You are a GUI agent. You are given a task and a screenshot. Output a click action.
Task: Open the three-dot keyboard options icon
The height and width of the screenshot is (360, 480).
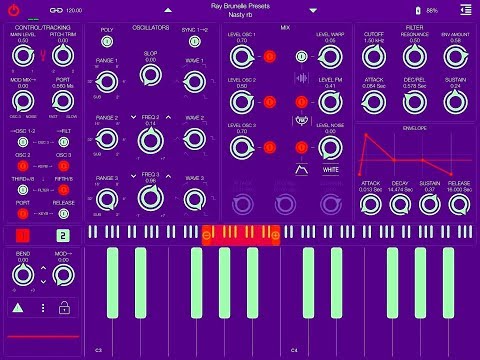coord(43,308)
